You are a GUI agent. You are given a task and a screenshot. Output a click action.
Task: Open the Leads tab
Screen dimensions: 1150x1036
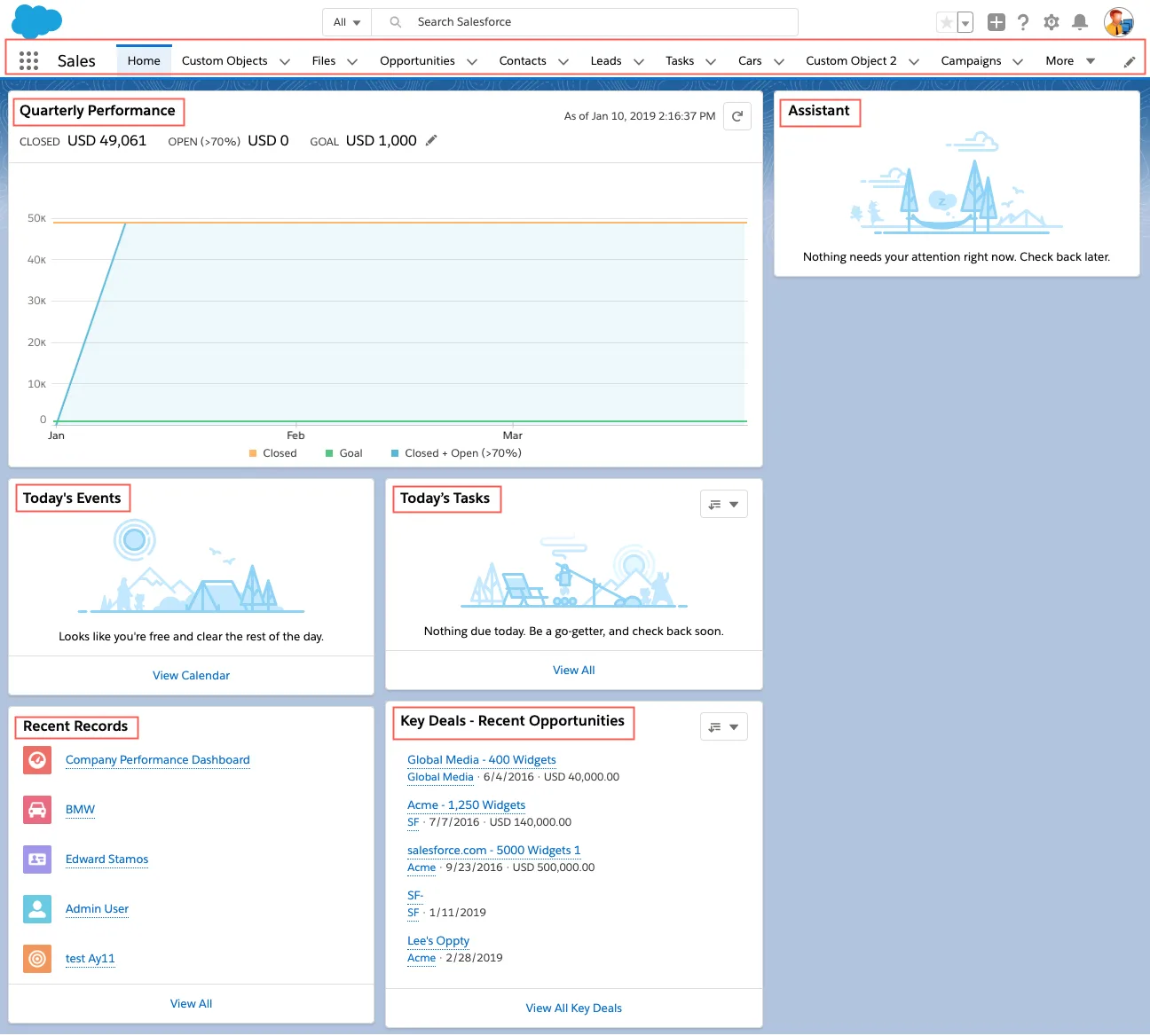(606, 60)
